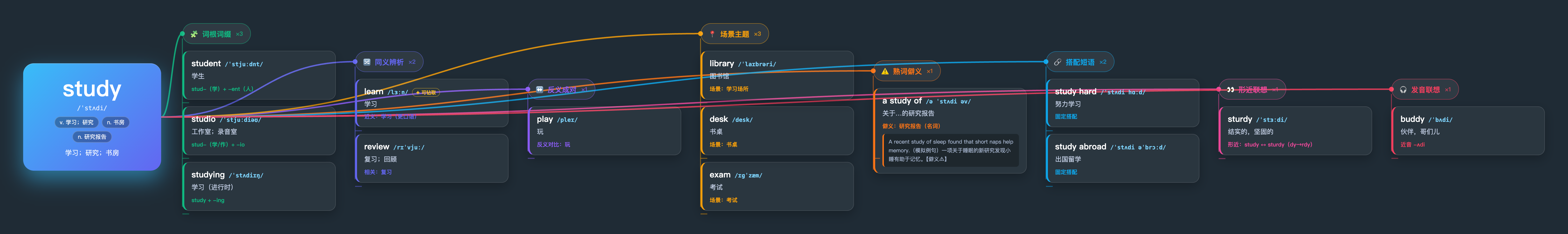
Task: Click the 'n. 研究报告' tag
Action: (92, 137)
